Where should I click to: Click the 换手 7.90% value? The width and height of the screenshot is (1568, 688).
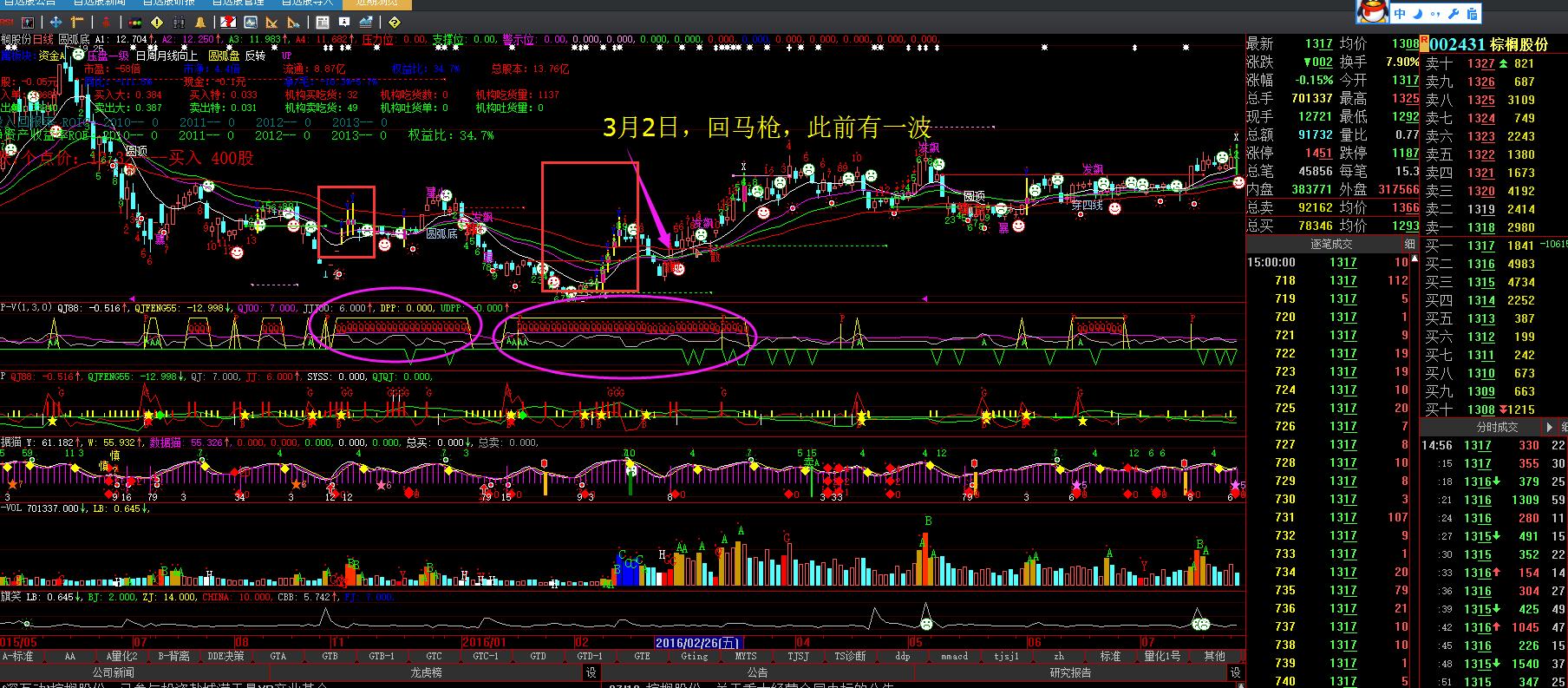click(x=1401, y=62)
